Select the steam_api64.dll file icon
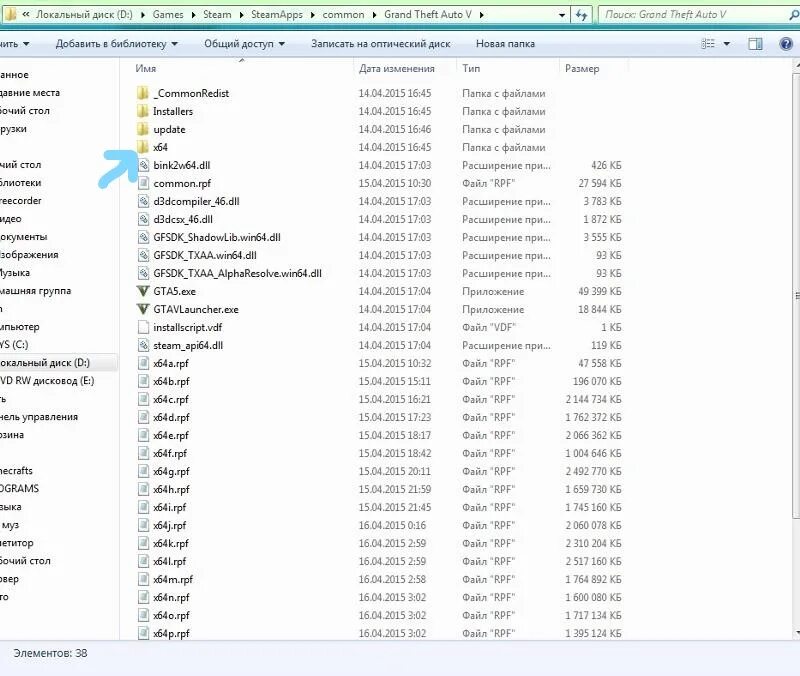800x676 pixels. [143, 345]
